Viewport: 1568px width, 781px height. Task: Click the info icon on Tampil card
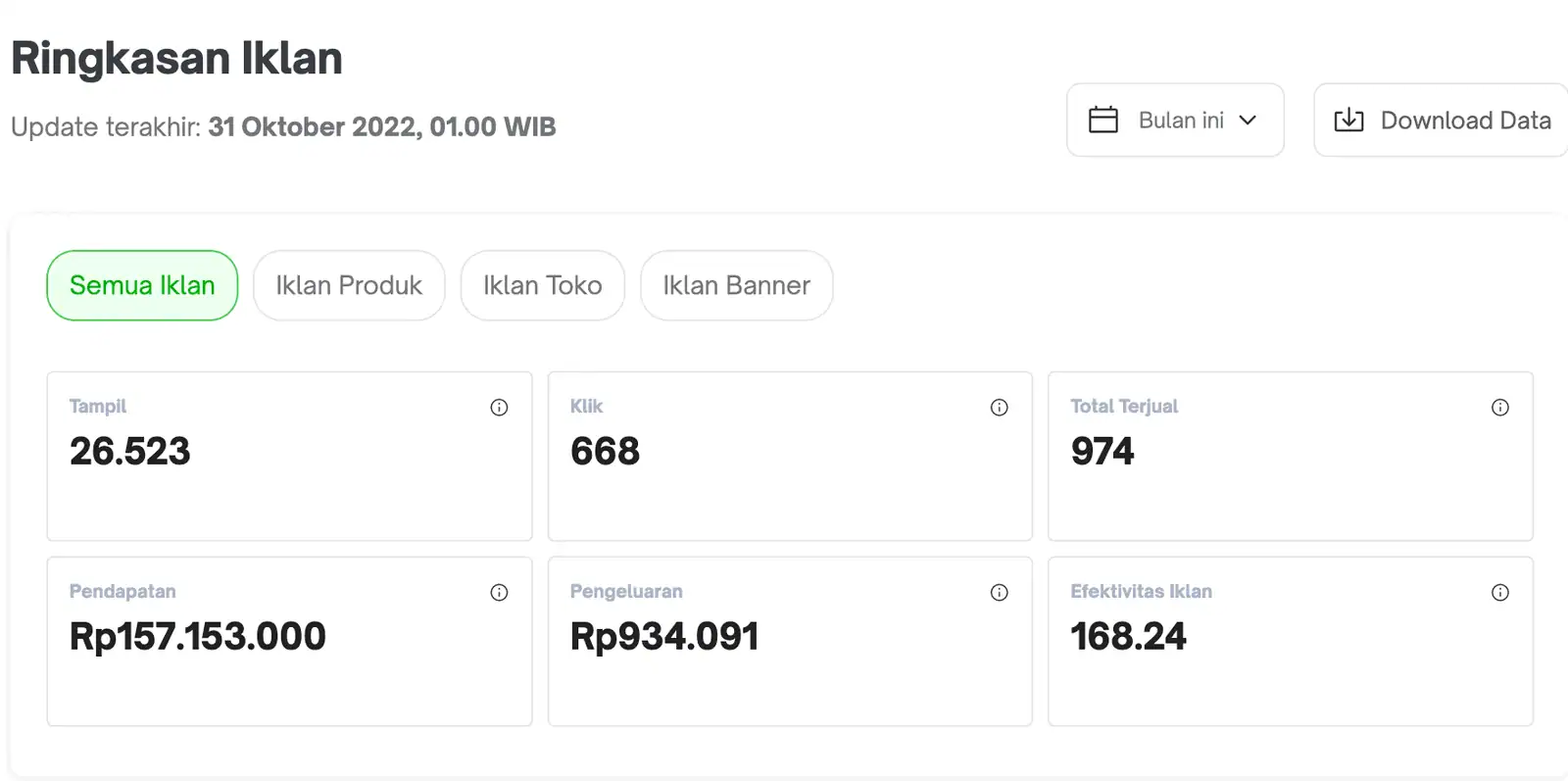499,408
